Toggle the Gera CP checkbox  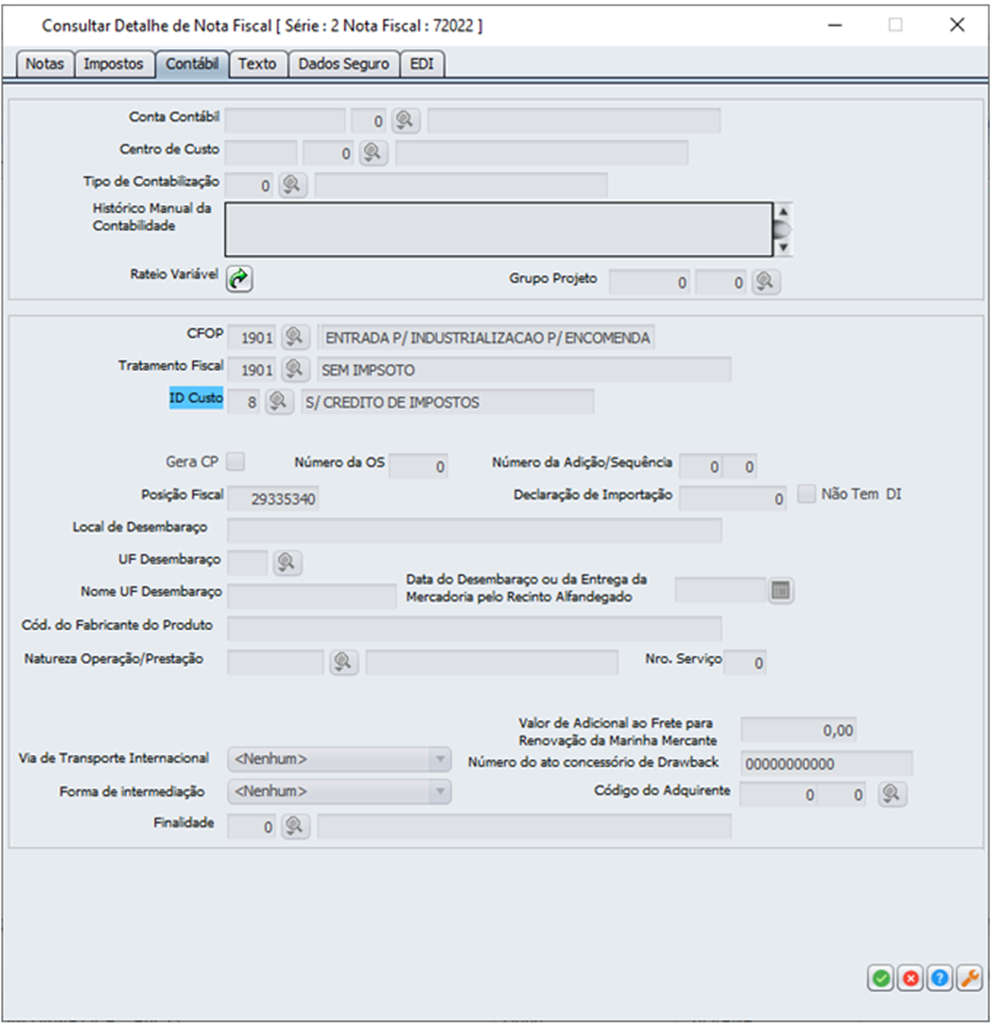[236, 461]
